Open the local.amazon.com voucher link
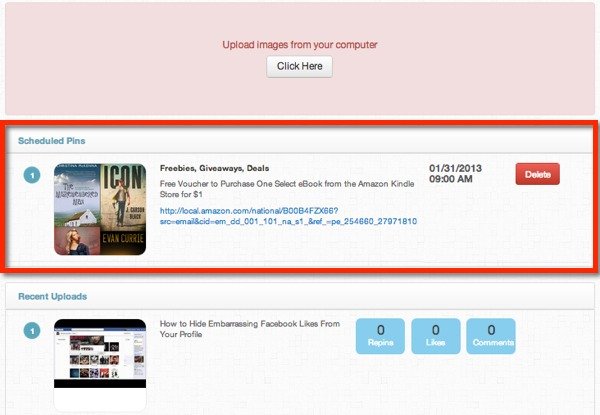The height and width of the screenshot is (415, 600). coord(288,216)
